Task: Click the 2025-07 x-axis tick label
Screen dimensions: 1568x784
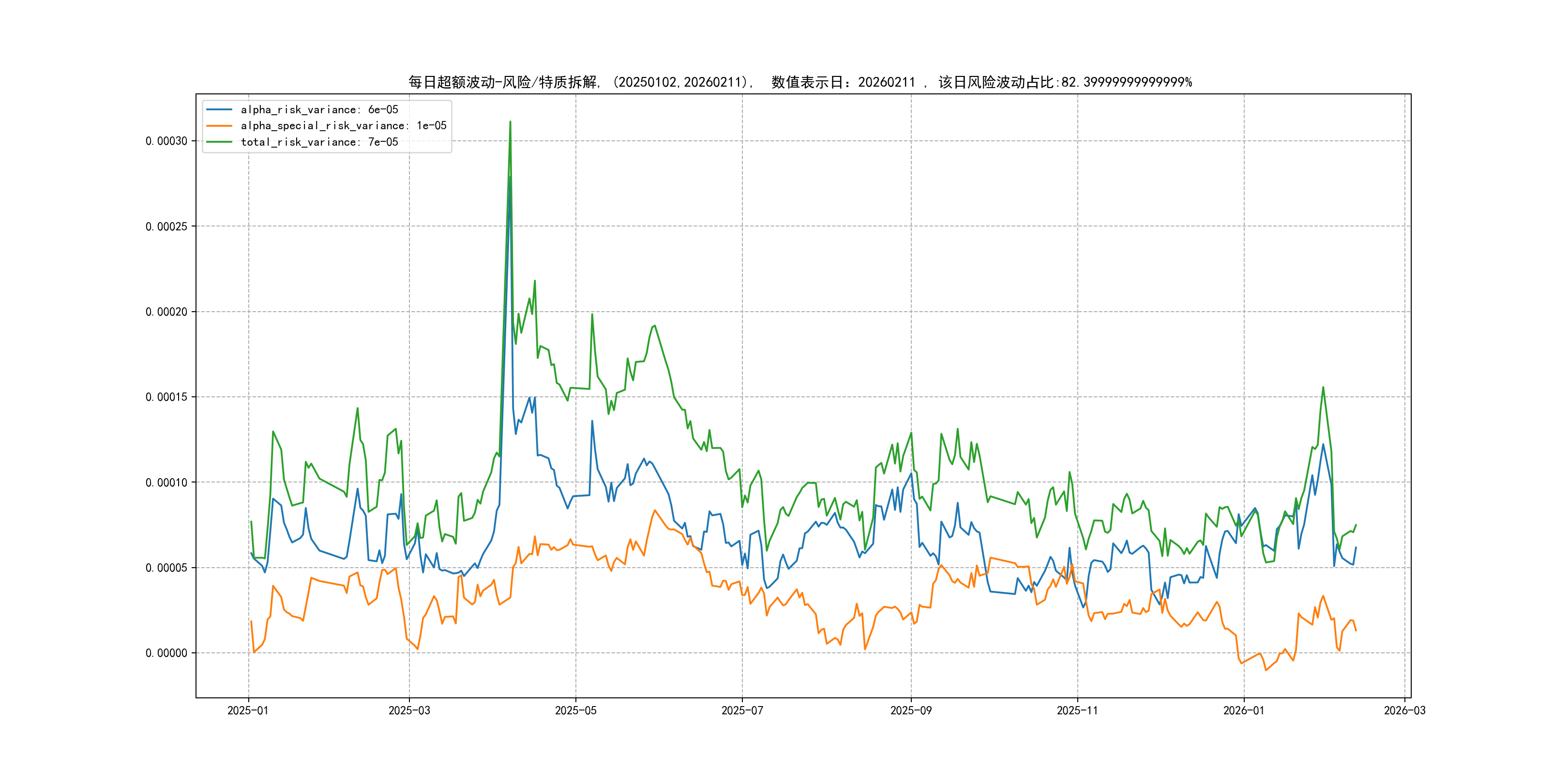Action: point(742,710)
